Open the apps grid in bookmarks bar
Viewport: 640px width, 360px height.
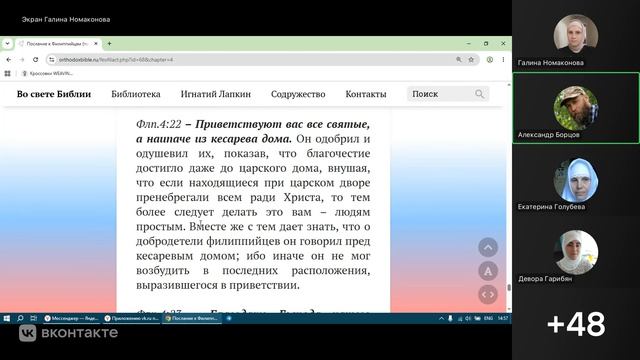point(7,73)
